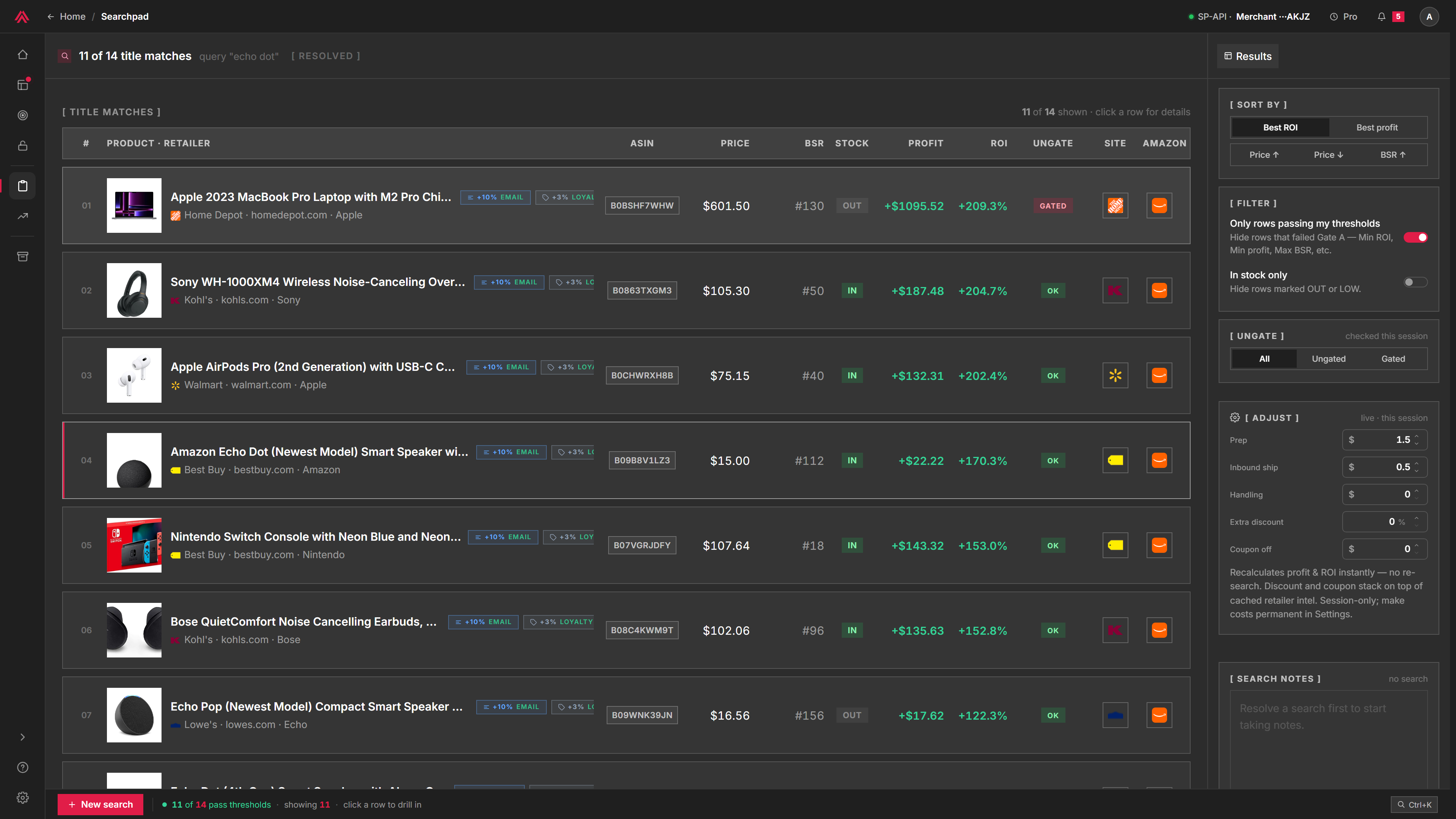This screenshot has width=1456, height=819.
Task: Open user avatar A menu
Action: click(x=1429, y=16)
